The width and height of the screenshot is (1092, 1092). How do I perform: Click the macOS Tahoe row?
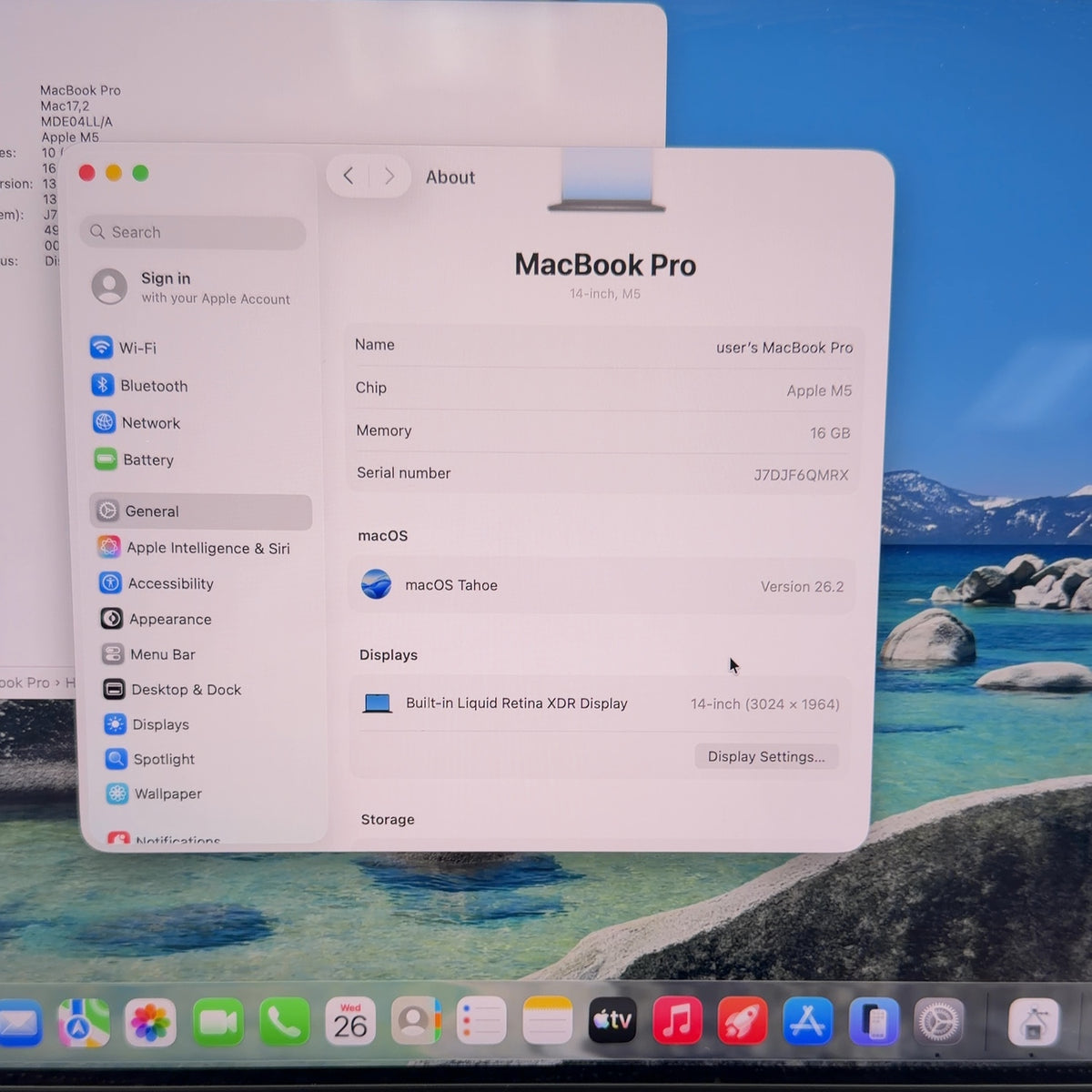tap(602, 585)
